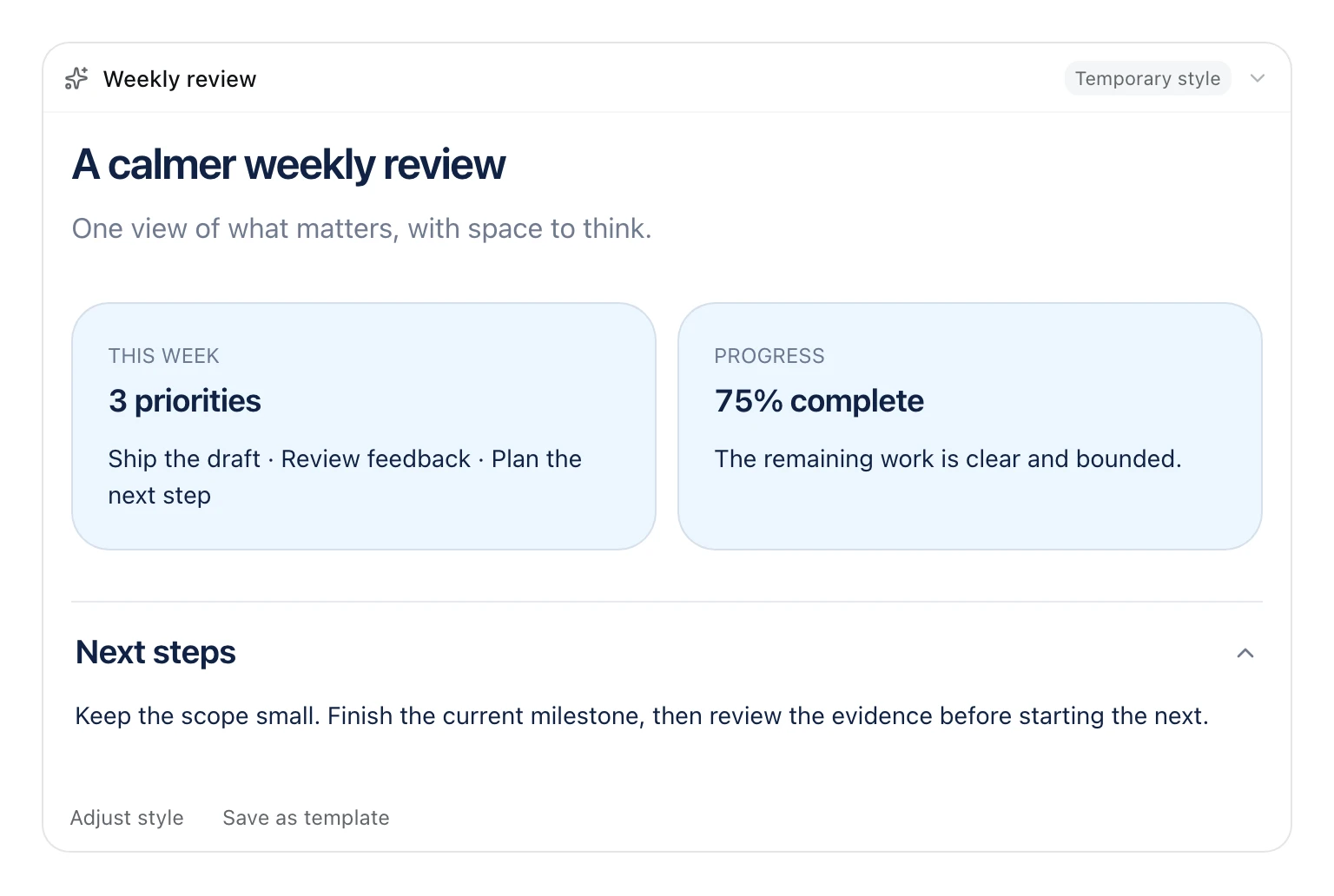Click the 75% complete text

tap(819, 401)
